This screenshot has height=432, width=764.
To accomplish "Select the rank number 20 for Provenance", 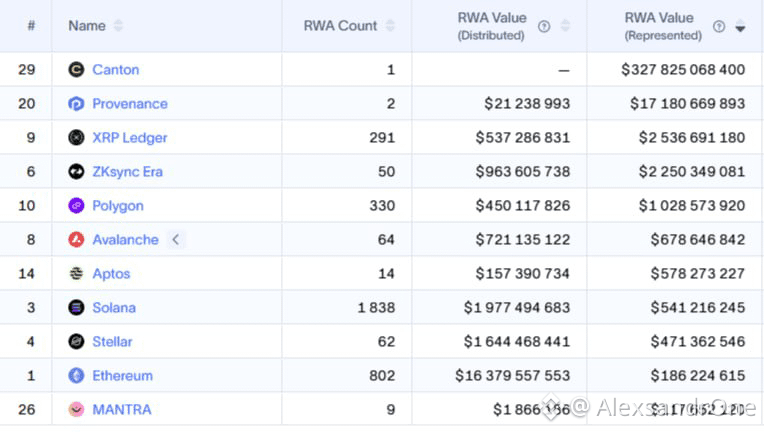I will 27,104.
